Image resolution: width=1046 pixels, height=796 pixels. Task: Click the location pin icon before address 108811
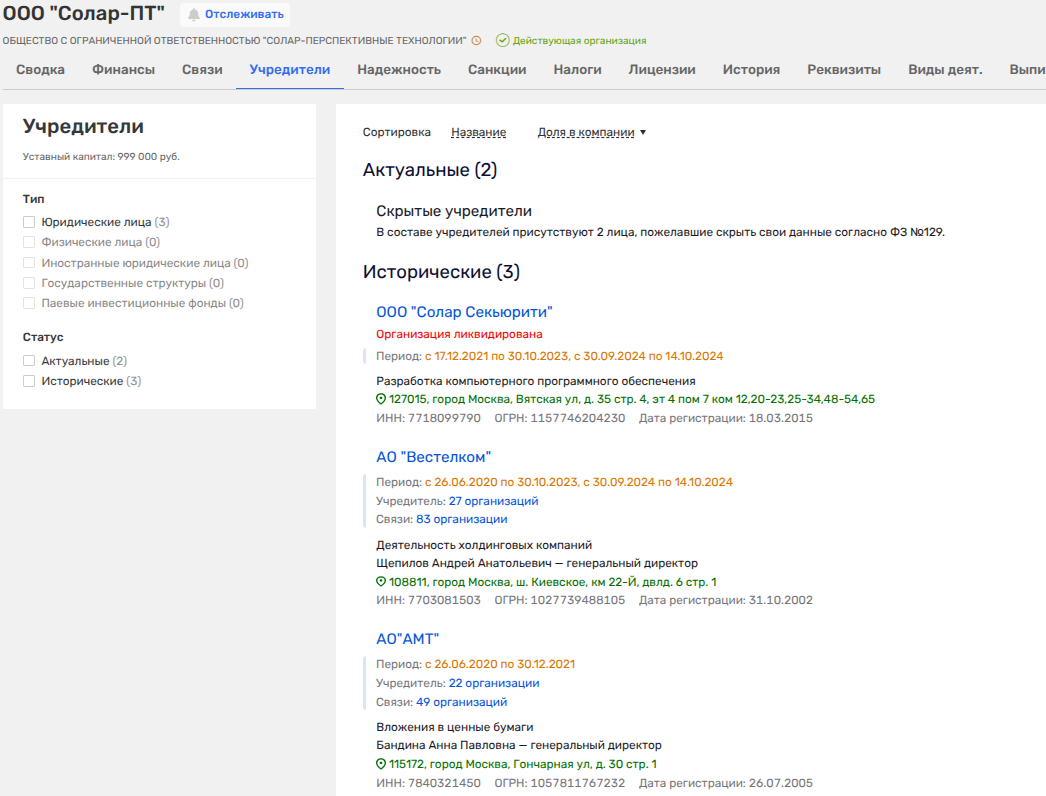pos(381,582)
